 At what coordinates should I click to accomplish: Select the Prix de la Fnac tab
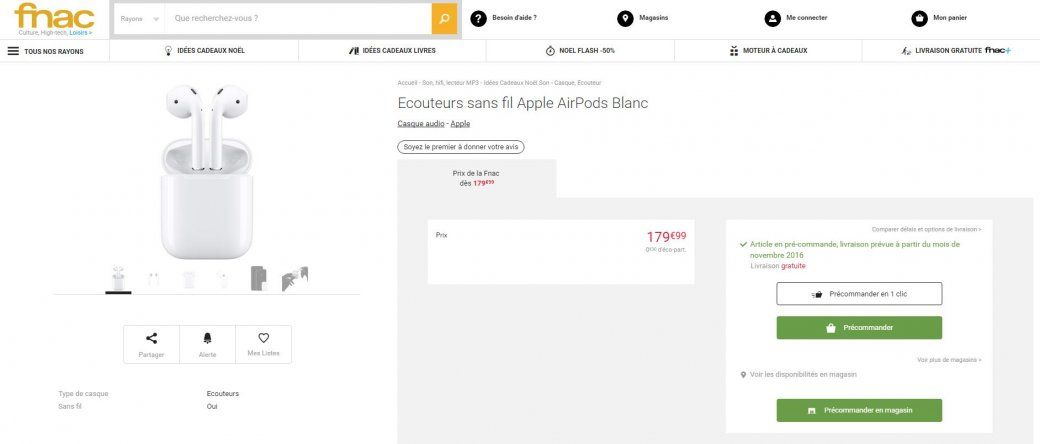[476, 178]
